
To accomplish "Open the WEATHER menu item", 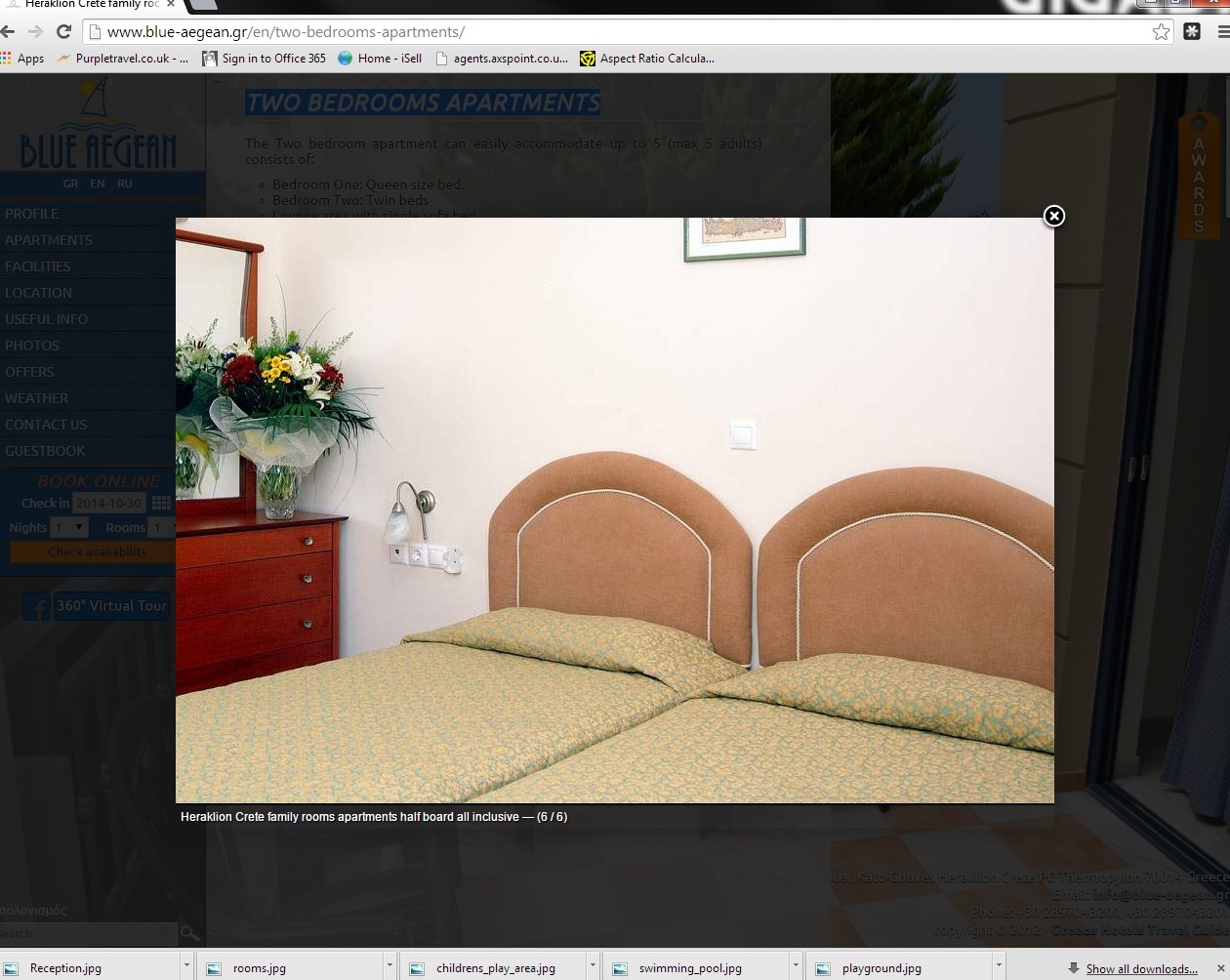I will (x=37, y=398).
